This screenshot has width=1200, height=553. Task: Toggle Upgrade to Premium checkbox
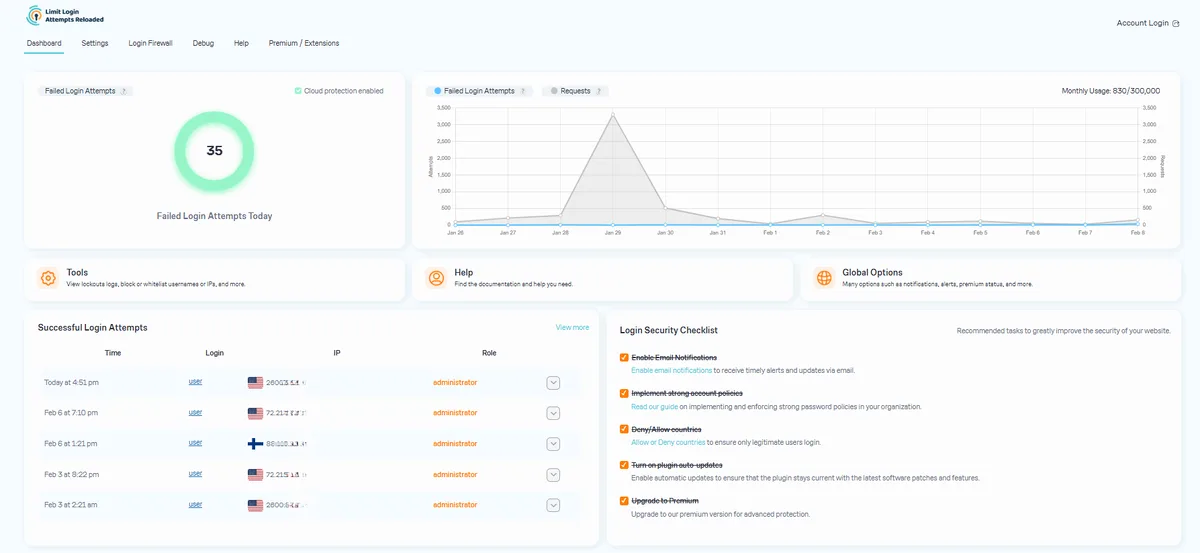click(624, 500)
